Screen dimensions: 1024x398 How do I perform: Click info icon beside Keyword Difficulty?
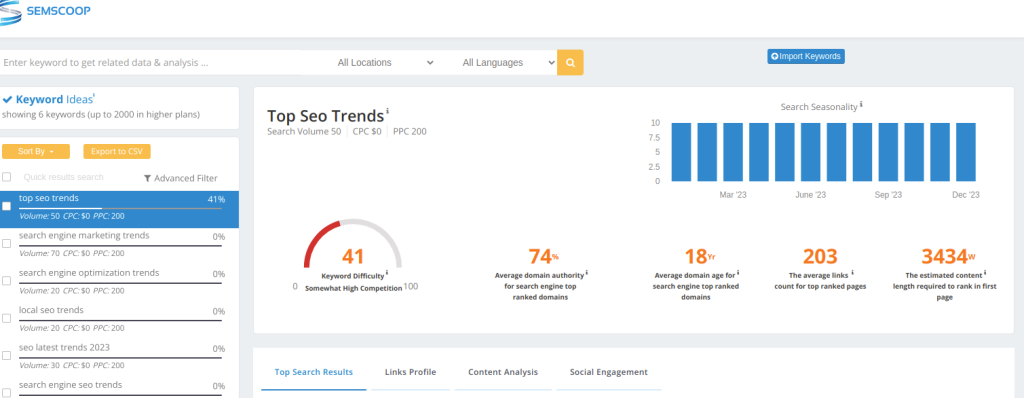tap(387, 273)
